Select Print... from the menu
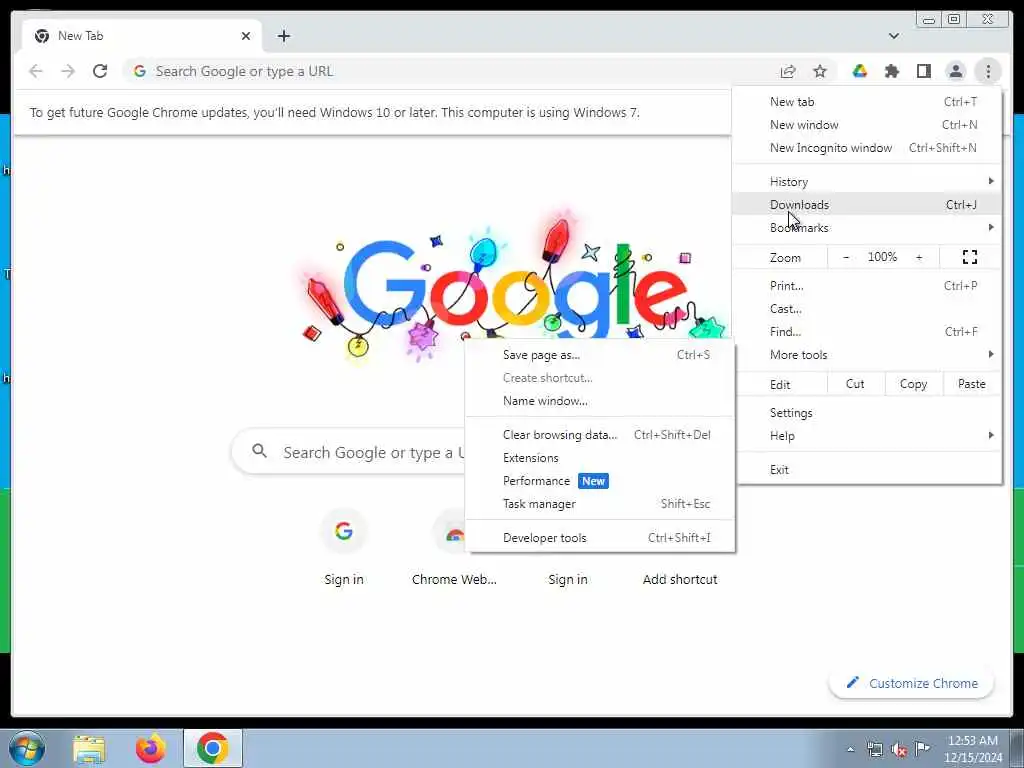1024x768 pixels. click(x=867, y=285)
